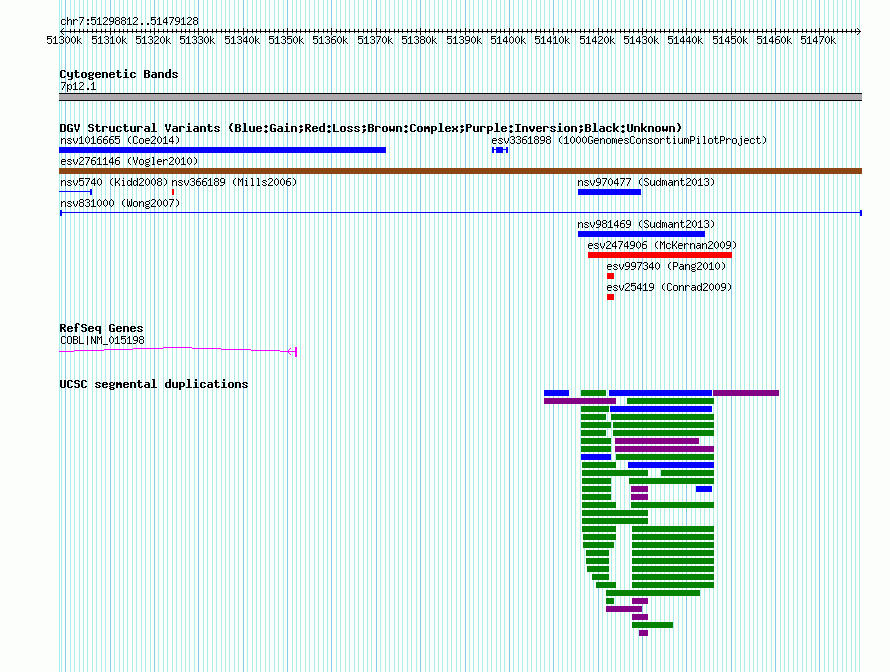Select the blue nsv981469 gain bar

[x=641, y=234]
